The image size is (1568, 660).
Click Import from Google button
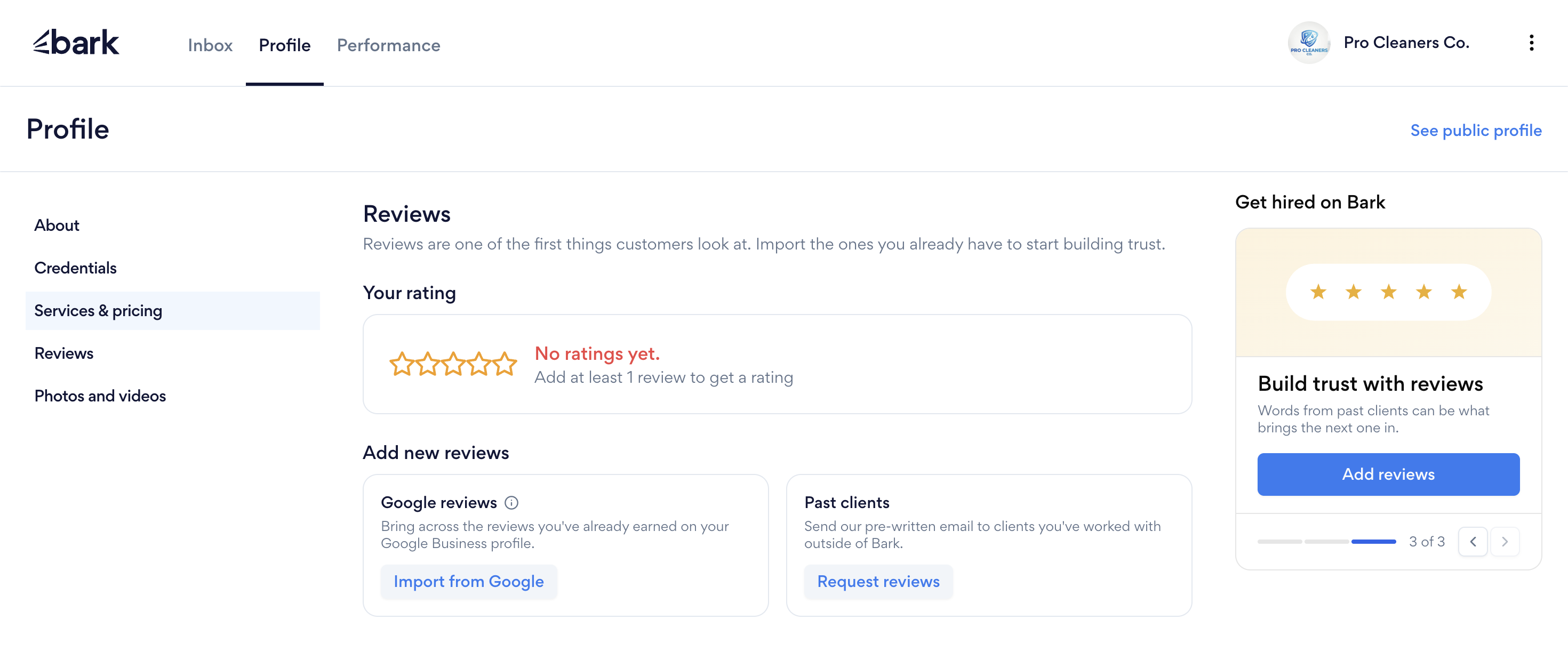point(469,582)
